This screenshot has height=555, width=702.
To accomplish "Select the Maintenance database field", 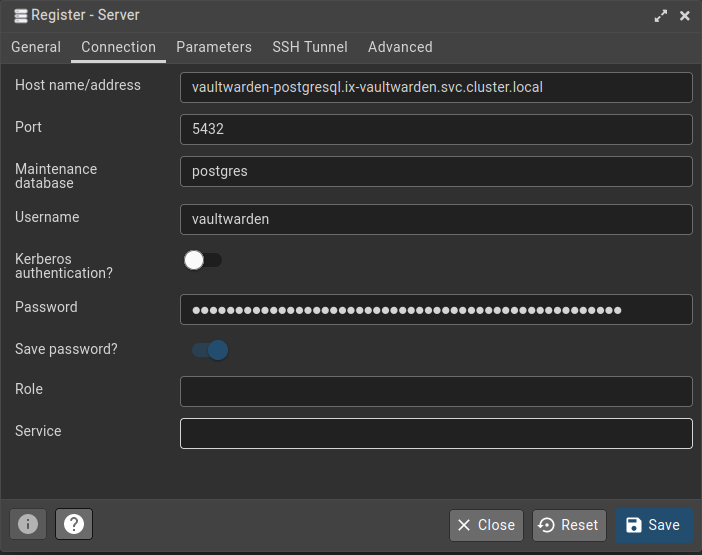I will [x=436, y=171].
